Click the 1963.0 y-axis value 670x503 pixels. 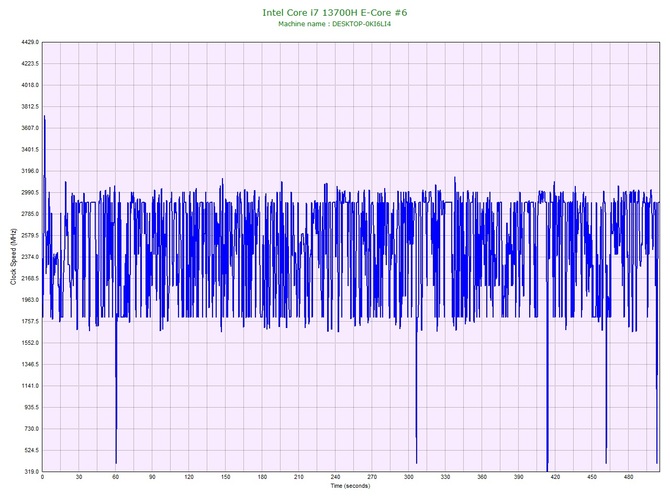(x=29, y=300)
